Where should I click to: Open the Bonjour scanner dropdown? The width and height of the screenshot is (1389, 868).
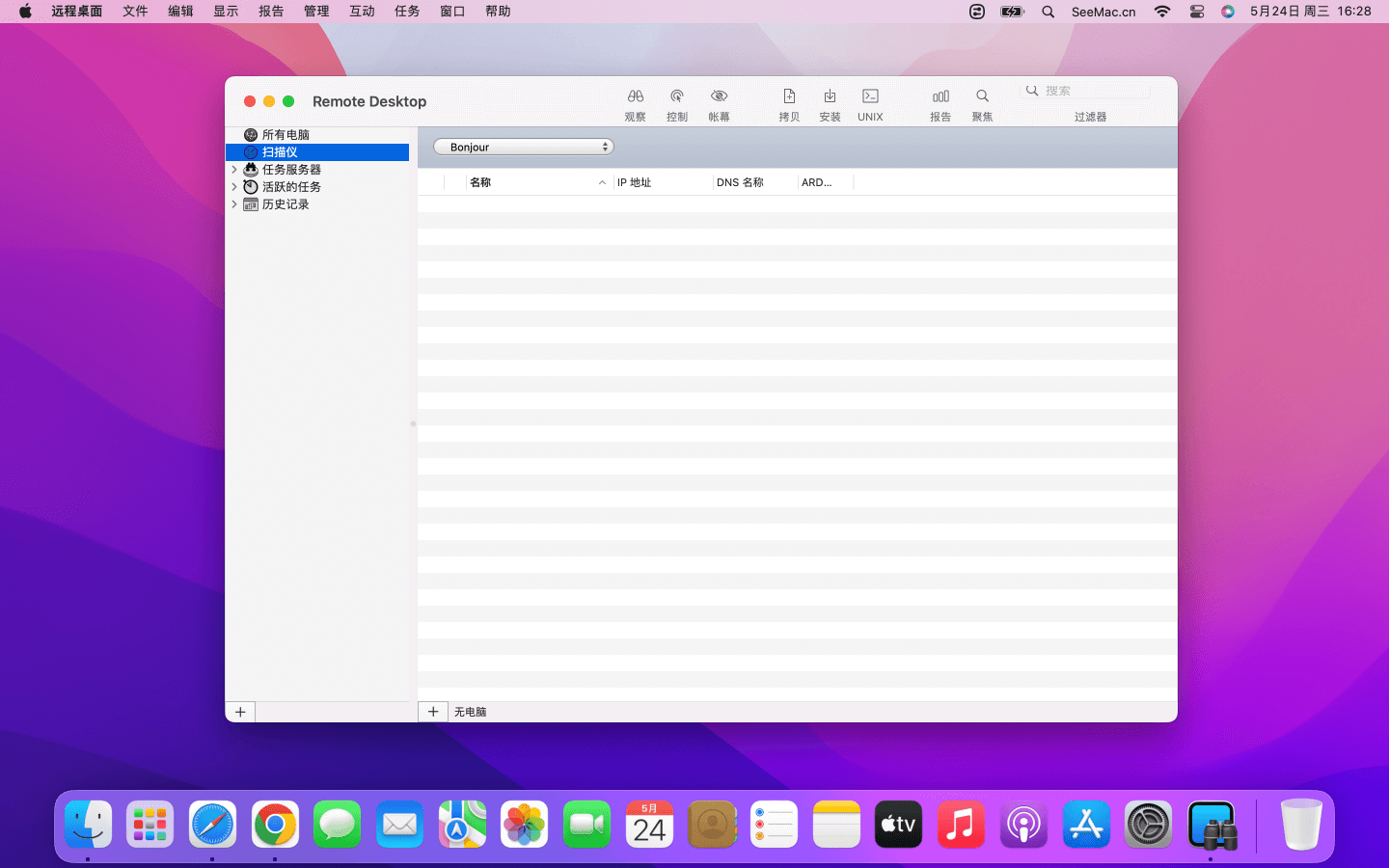(x=524, y=147)
